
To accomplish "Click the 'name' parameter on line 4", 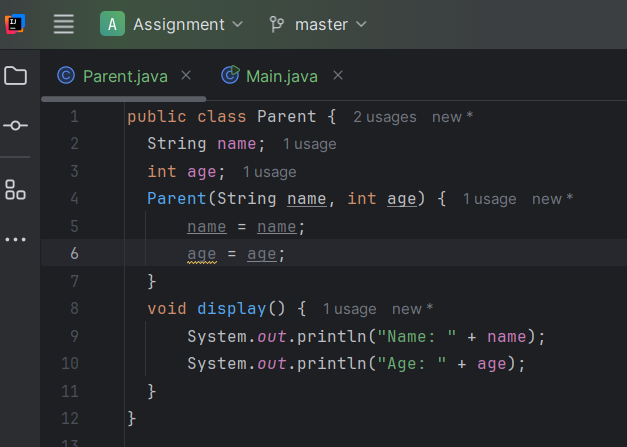I will [306, 199].
